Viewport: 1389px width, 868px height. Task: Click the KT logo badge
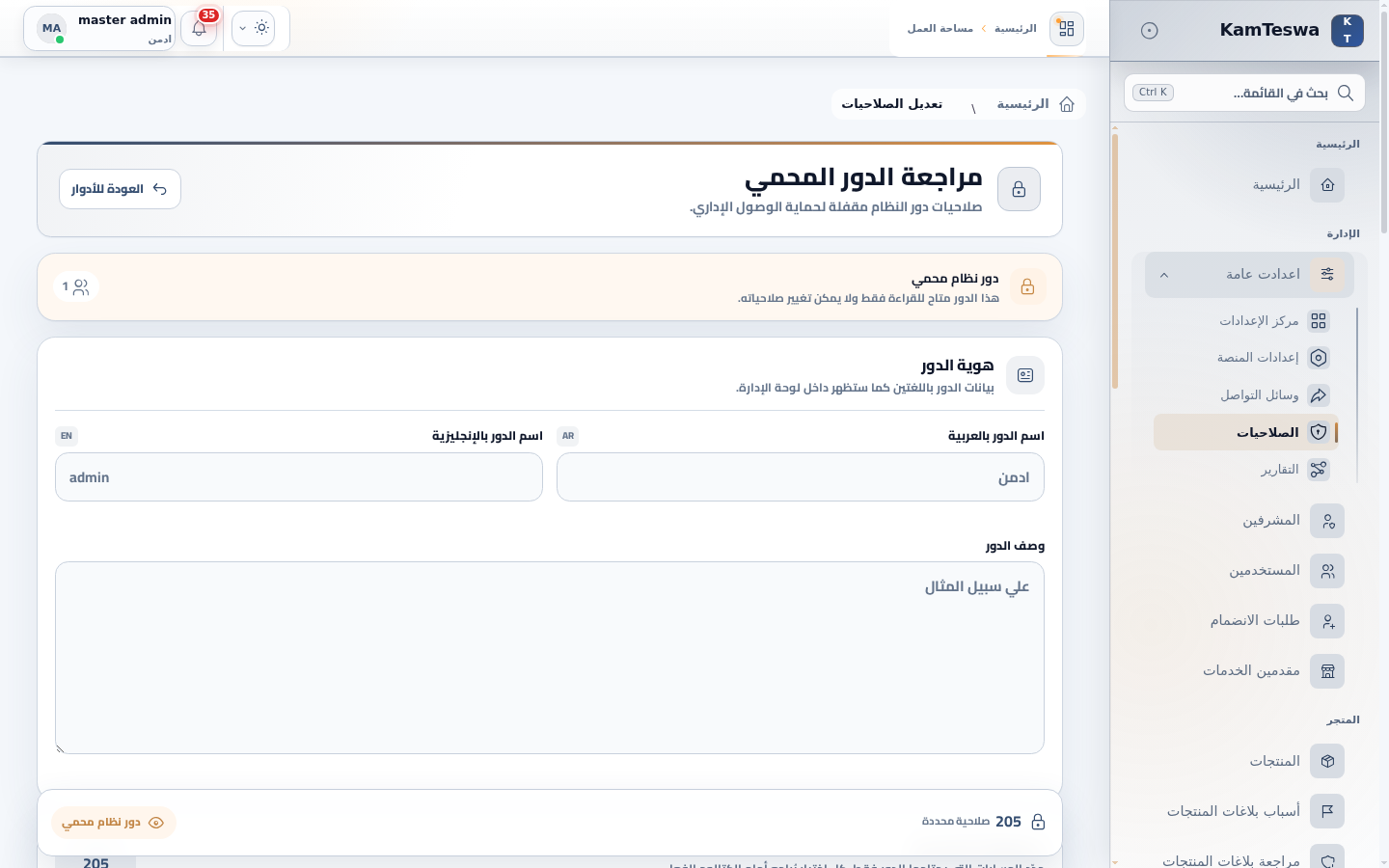pyautogui.click(x=1347, y=30)
